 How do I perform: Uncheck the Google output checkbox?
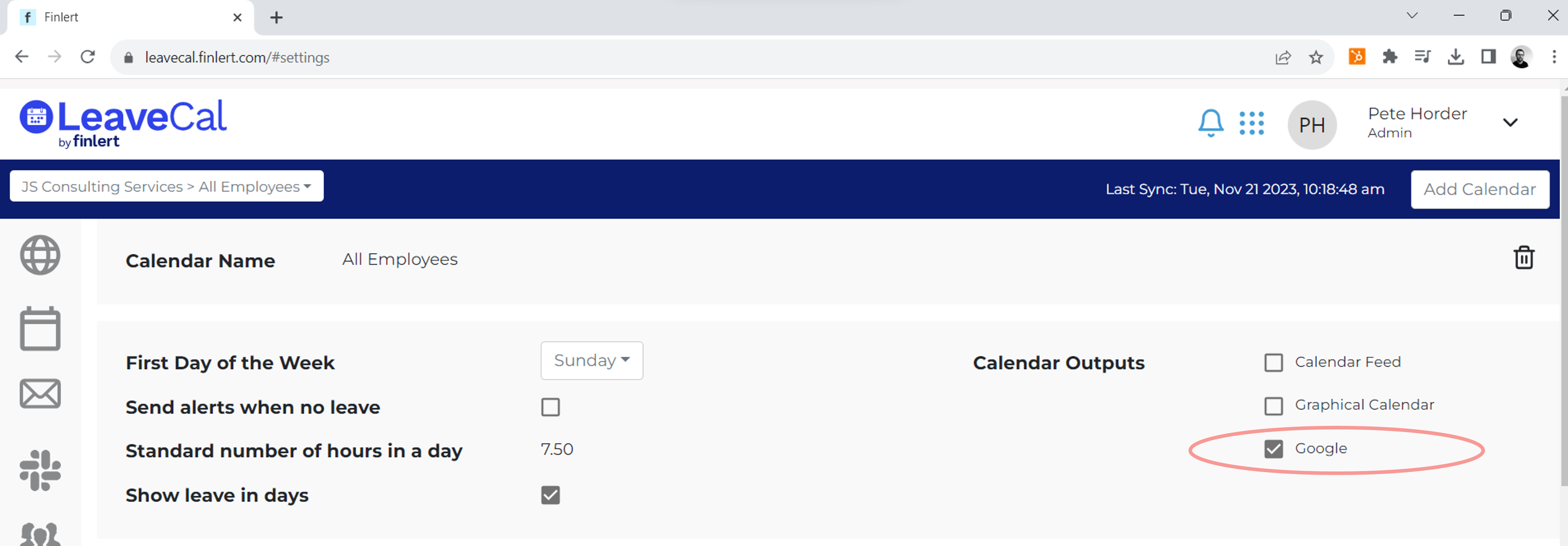point(1273,449)
